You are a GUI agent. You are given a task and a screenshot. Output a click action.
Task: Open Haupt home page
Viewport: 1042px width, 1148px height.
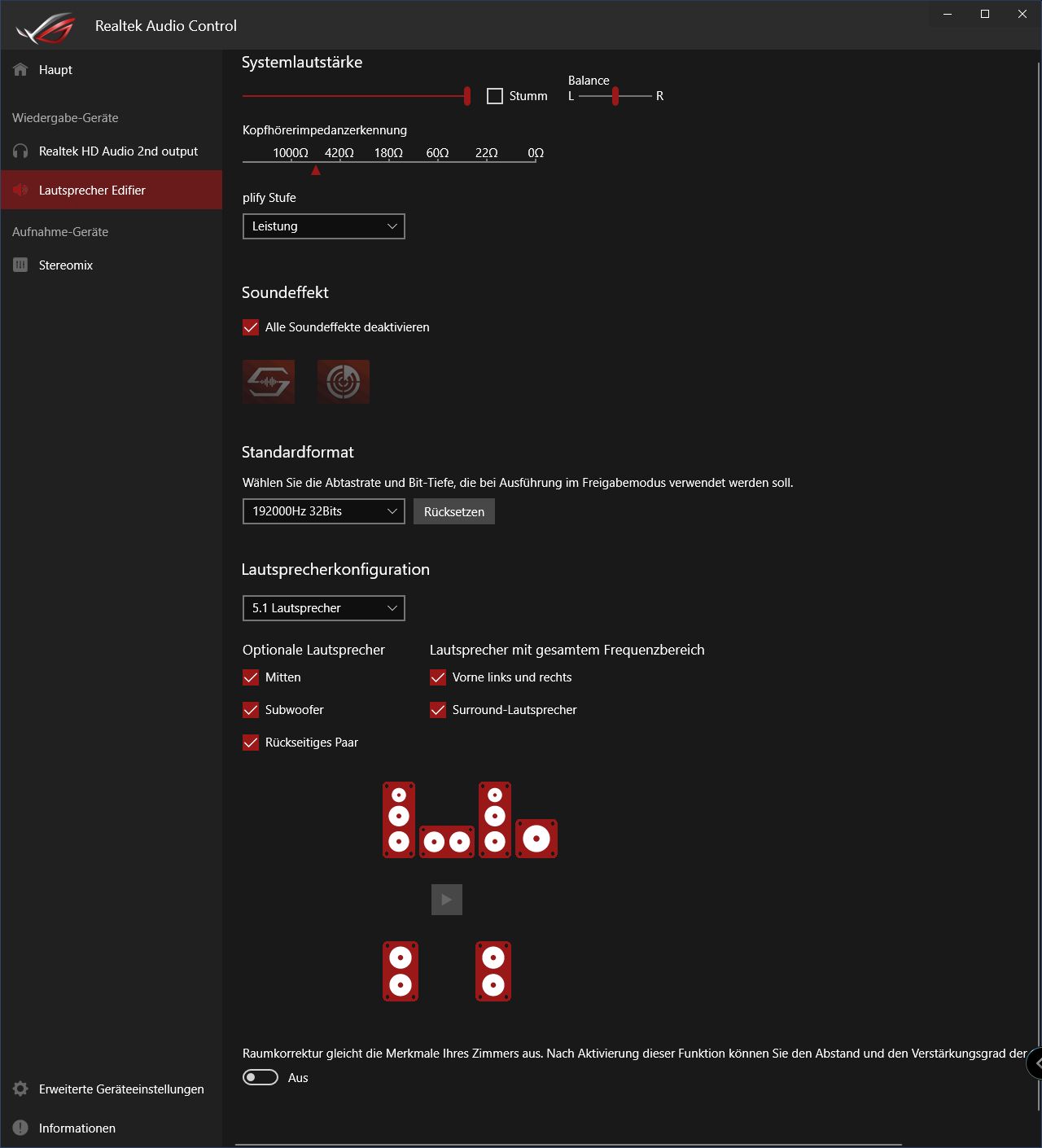tap(111, 70)
